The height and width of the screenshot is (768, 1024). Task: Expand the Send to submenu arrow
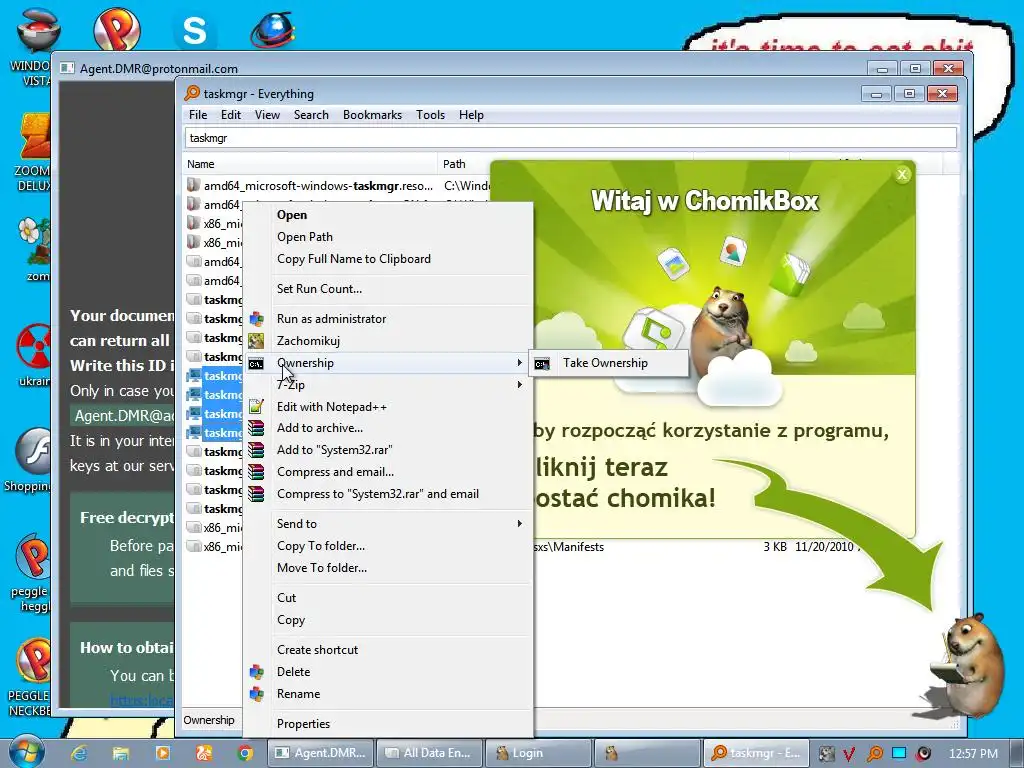[x=519, y=523]
